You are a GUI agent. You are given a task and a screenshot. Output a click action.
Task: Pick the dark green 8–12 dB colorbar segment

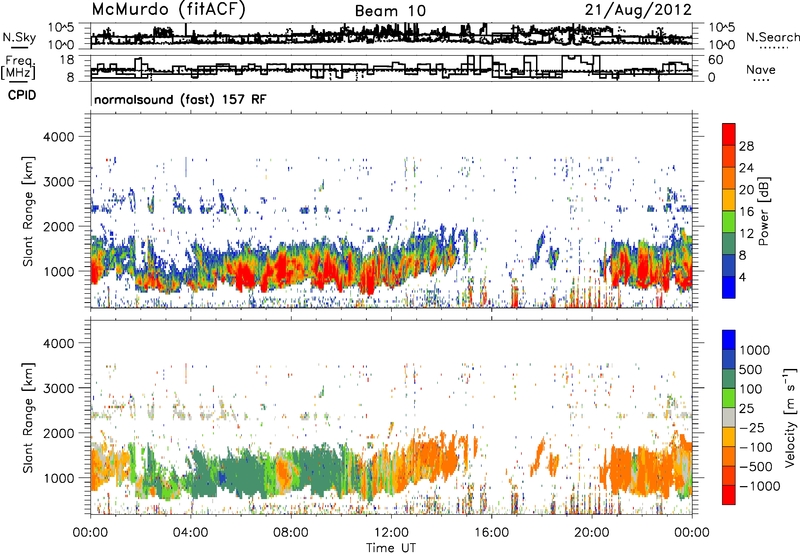pyautogui.click(x=729, y=244)
